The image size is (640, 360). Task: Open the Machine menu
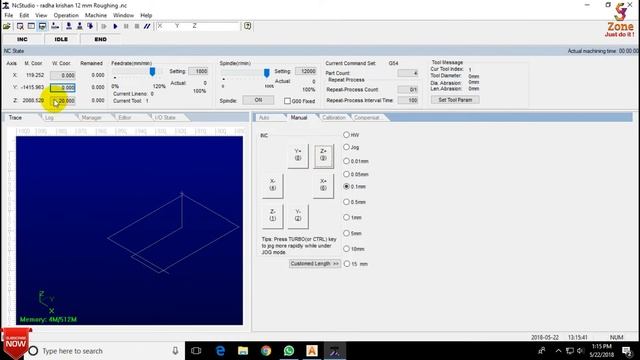pos(96,15)
